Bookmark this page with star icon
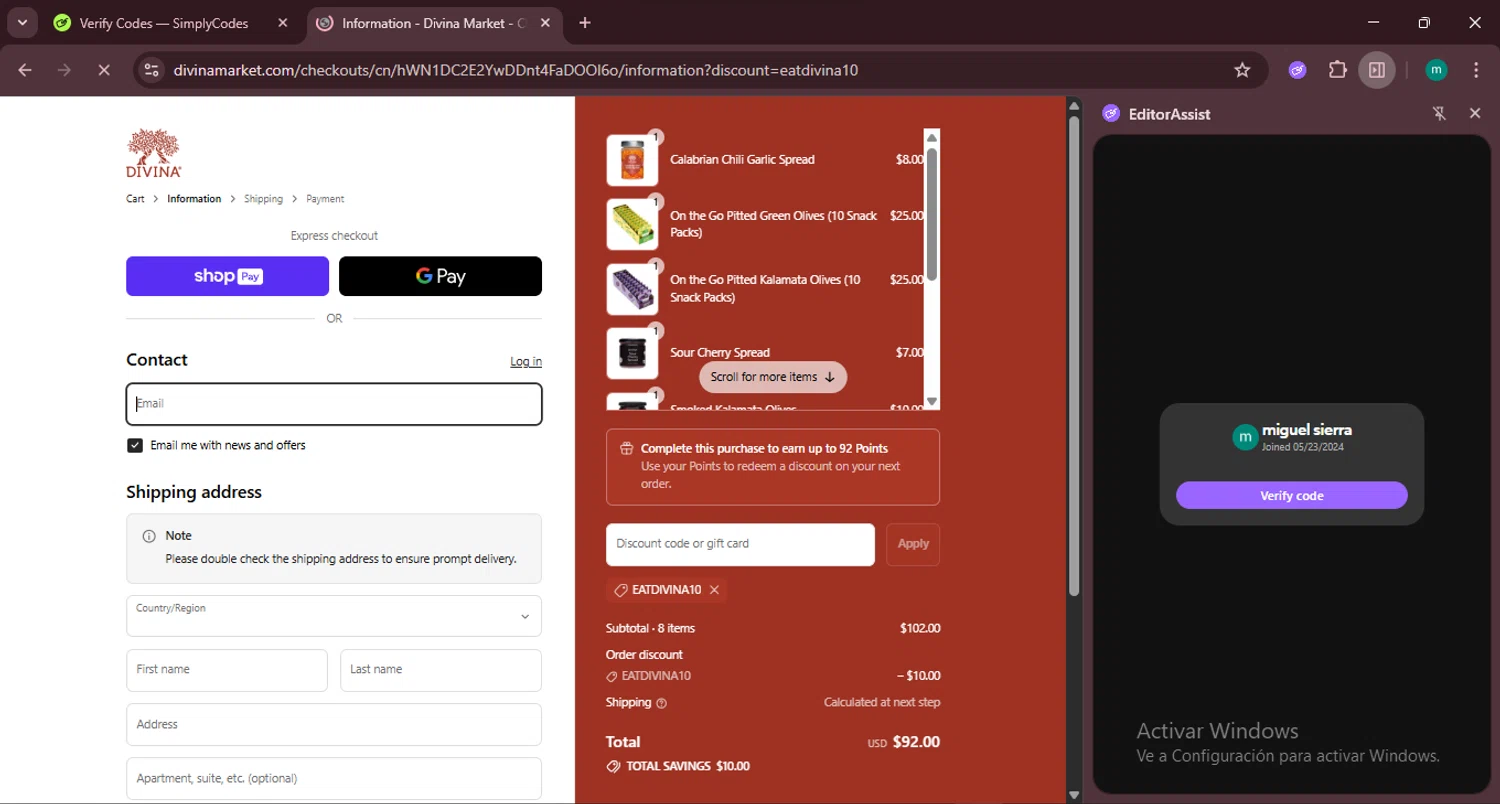This screenshot has height=804, width=1500. (x=1242, y=70)
